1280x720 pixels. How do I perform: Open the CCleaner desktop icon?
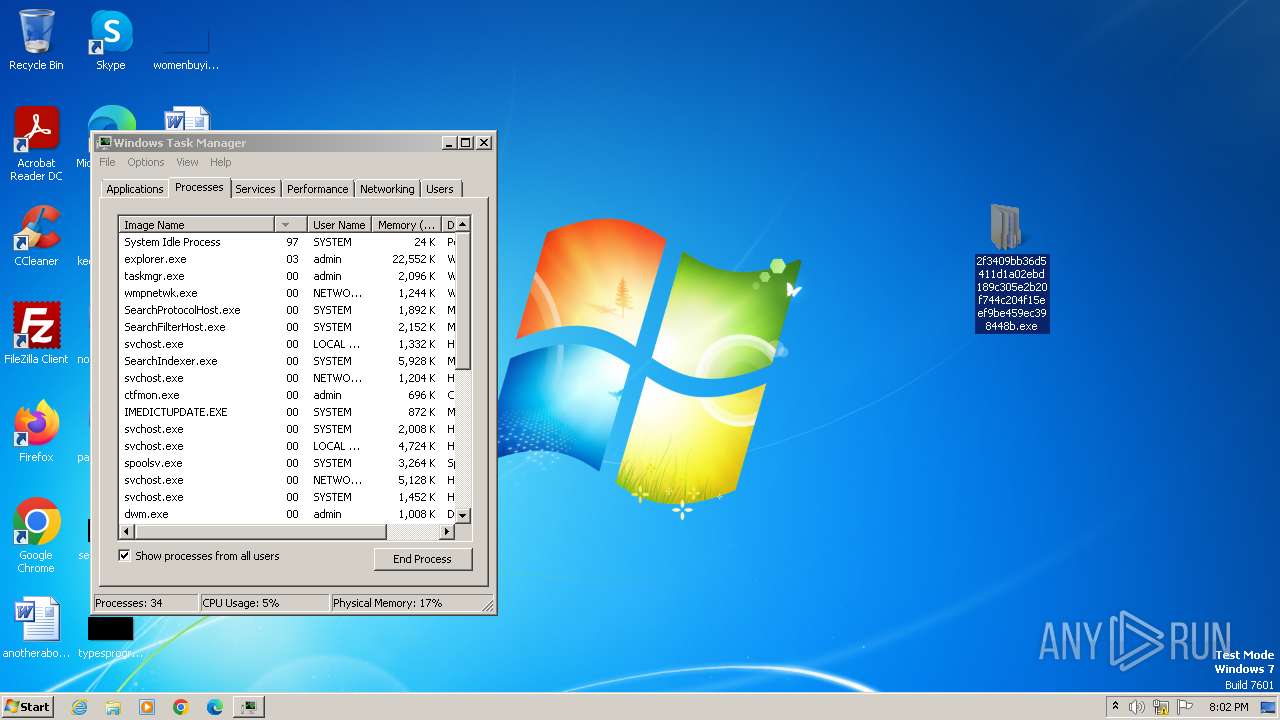pyautogui.click(x=36, y=236)
